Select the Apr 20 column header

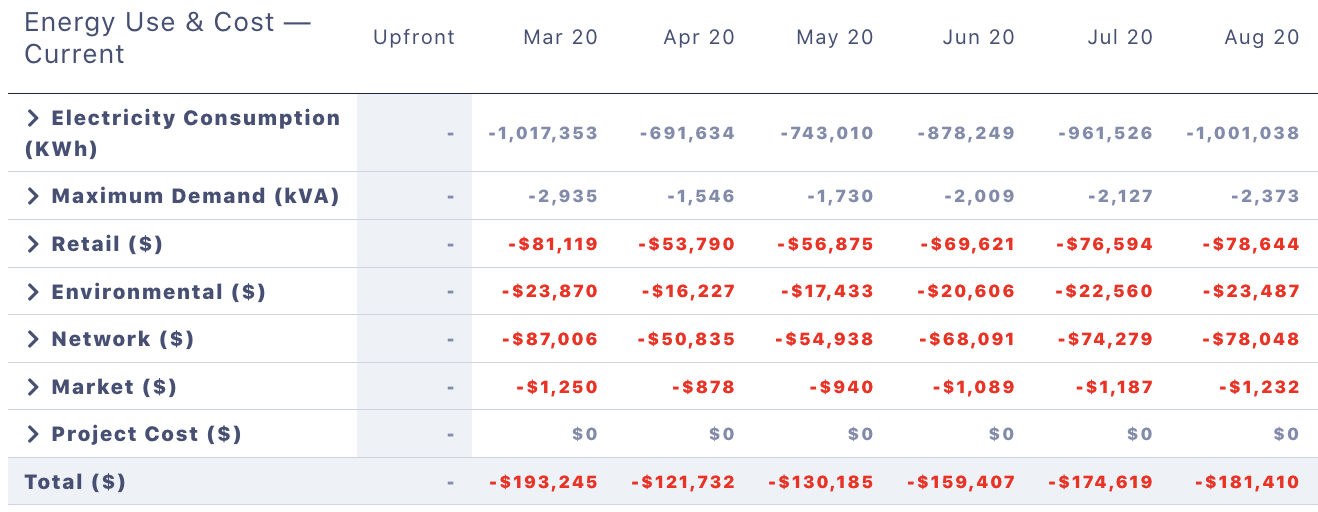coord(699,38)
